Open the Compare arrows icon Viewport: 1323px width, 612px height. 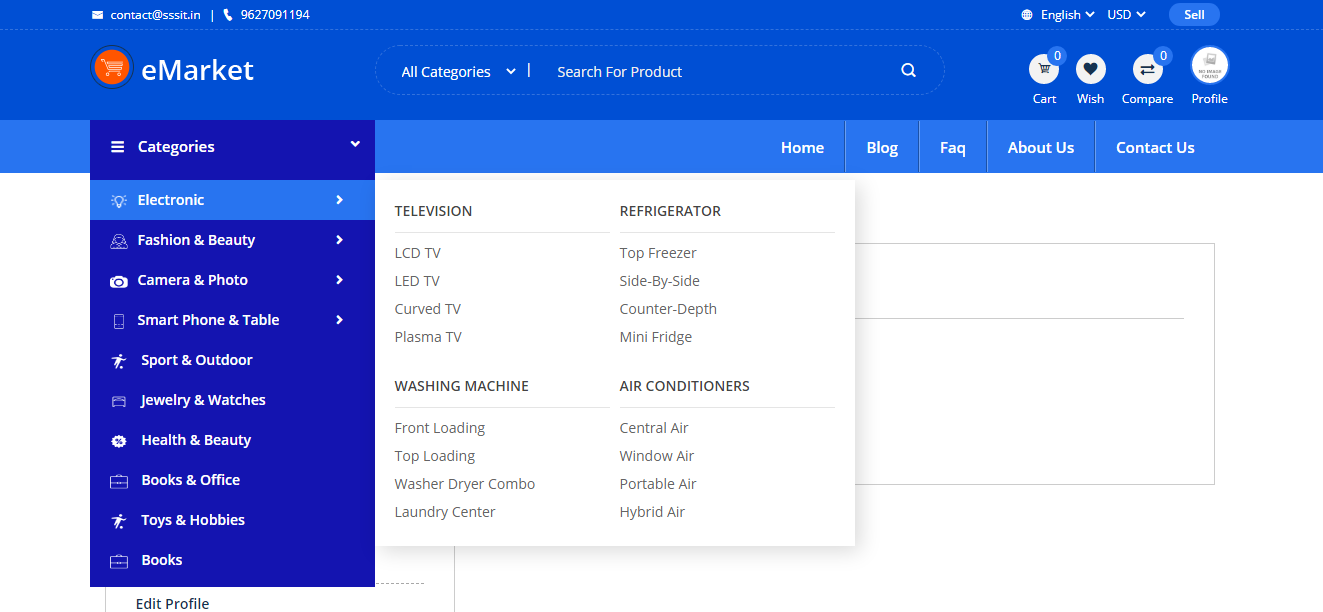(1147, 69)
